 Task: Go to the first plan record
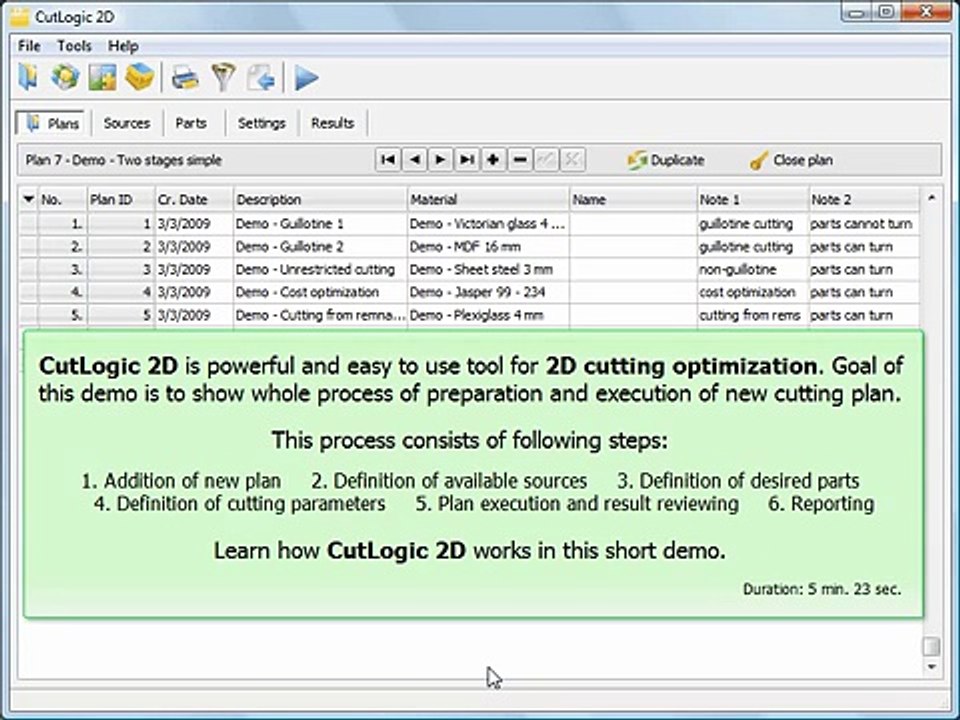point(388,160)
